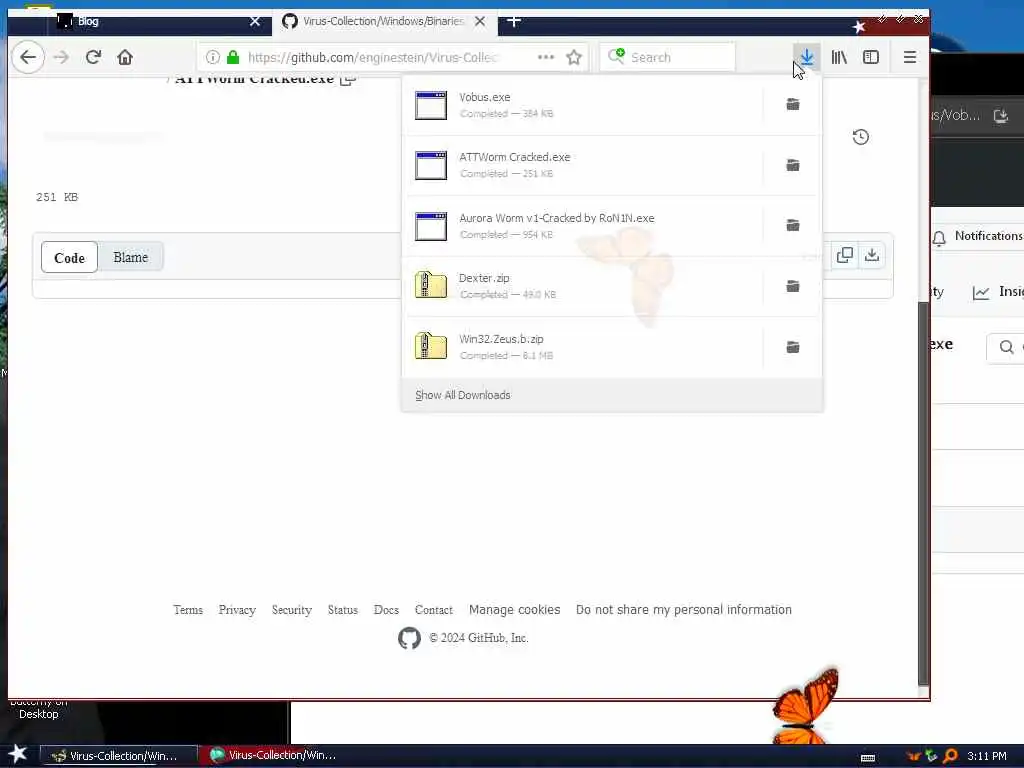Open the Win32.Zeus.b.zip download entry
Screen dimensions: 1024x768
[581, 347]
